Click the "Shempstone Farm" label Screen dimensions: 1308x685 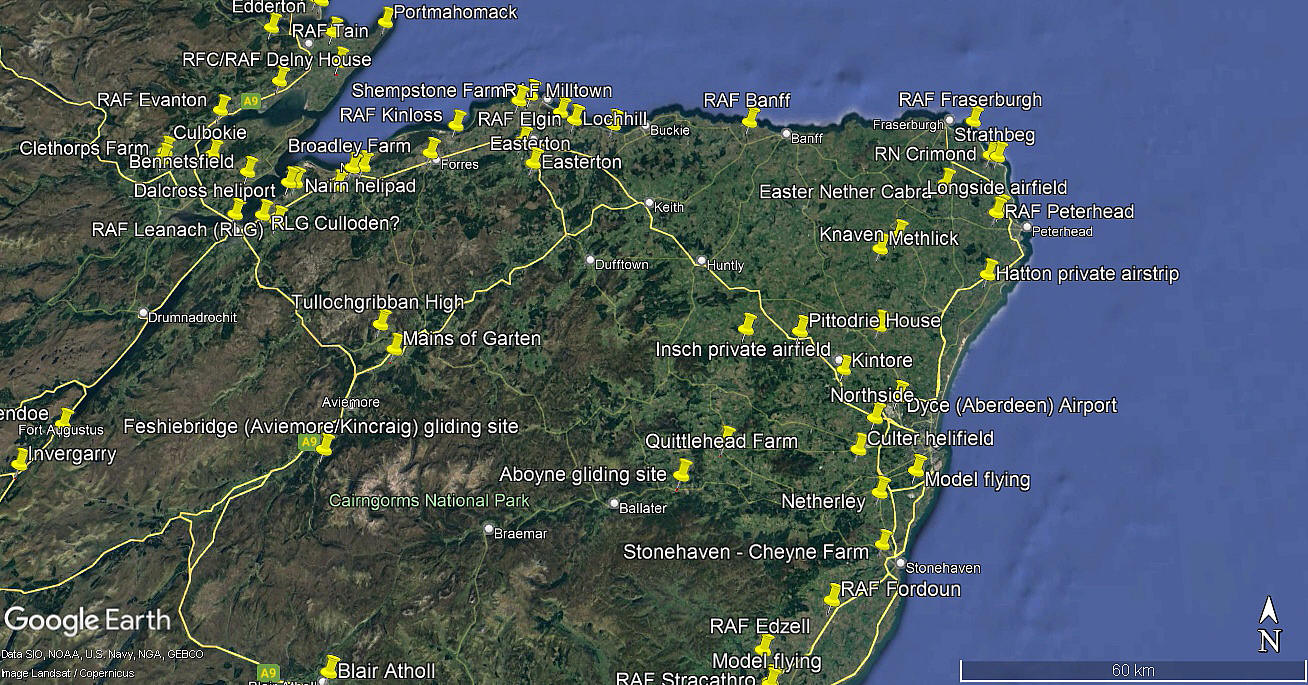pyautogui.click(x=428, y=91)
